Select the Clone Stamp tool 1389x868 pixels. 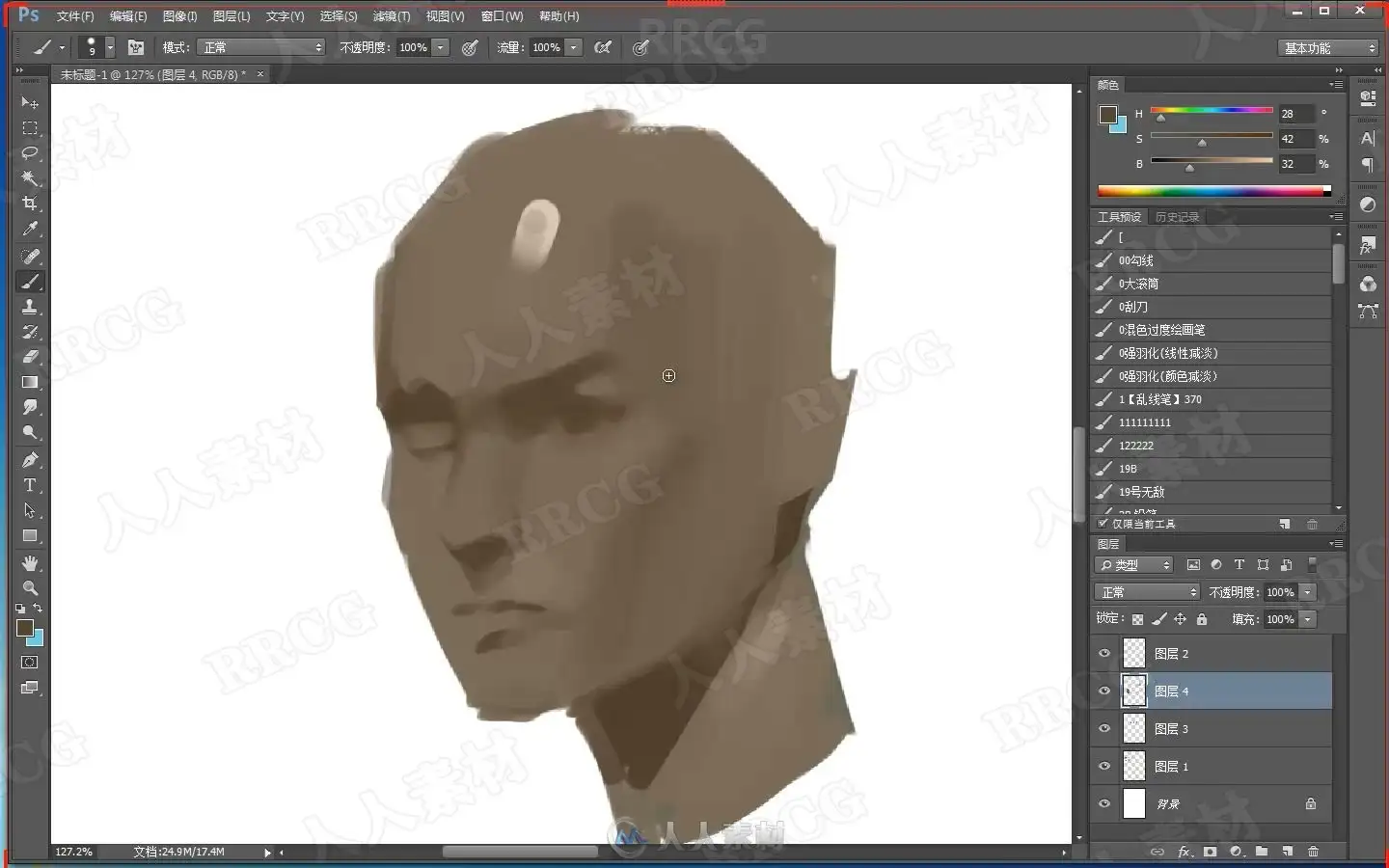tap(30, 307)
